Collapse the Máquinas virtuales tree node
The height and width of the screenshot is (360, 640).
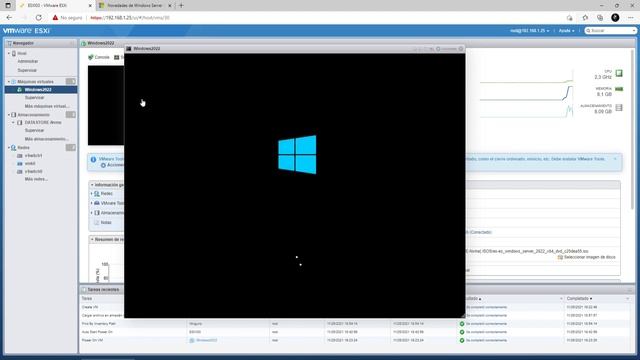pyautogui.click(x=9, y=82)
